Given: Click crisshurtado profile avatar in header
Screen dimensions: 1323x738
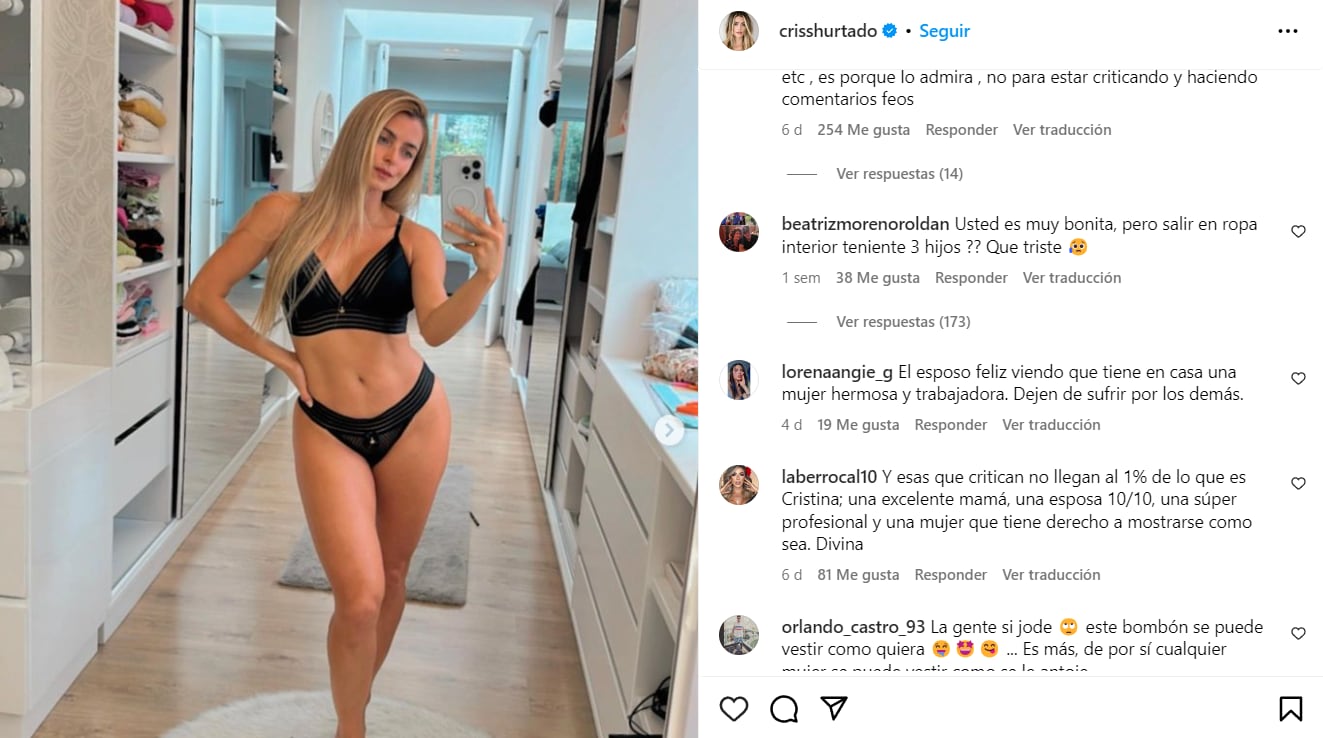Looking at the screenshot, I should click(739, 31).
